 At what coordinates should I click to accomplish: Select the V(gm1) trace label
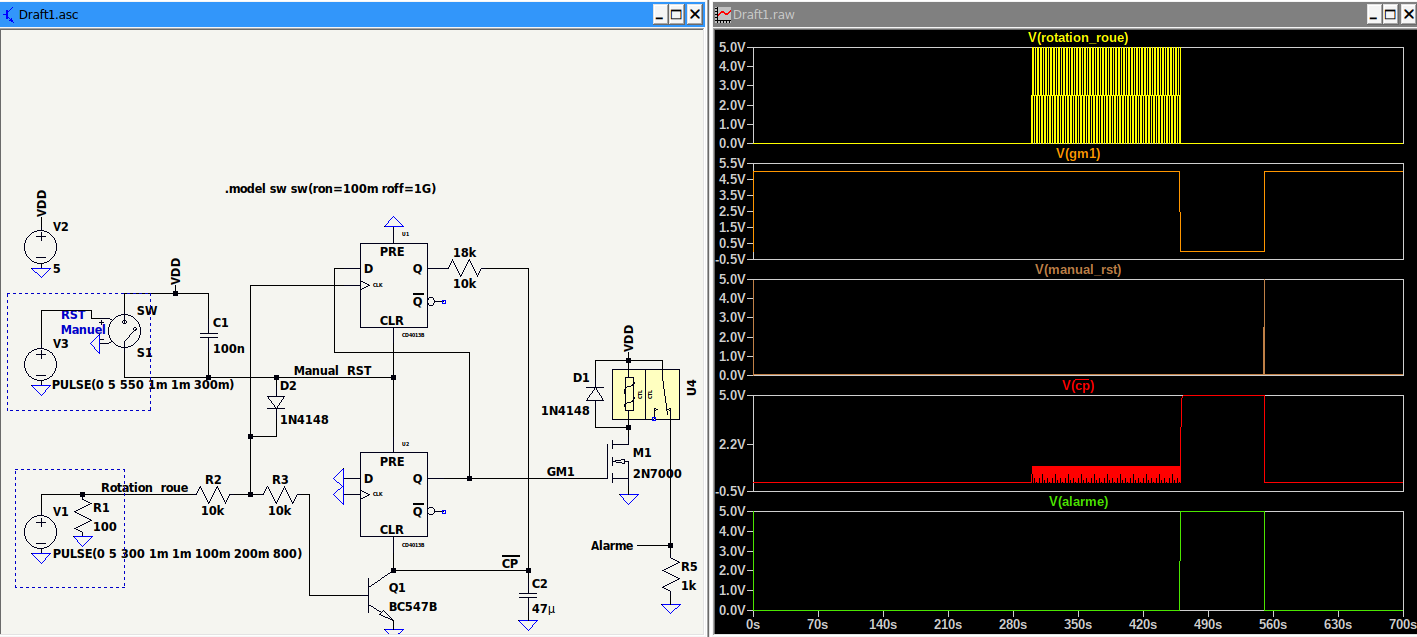pyautogui.click(x=1078, y=154)
